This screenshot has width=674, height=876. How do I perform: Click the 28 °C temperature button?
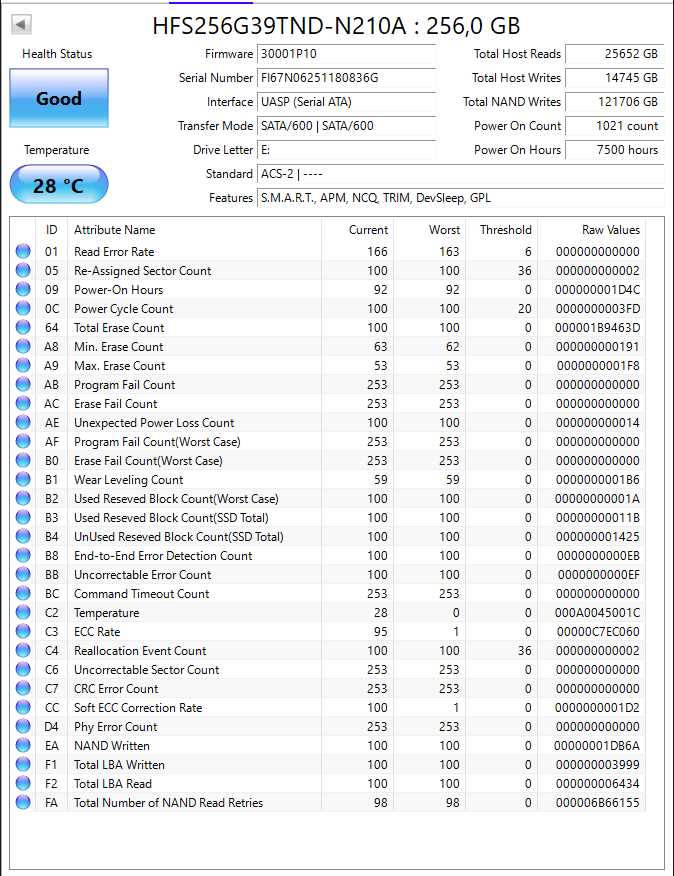click(59, 185)
